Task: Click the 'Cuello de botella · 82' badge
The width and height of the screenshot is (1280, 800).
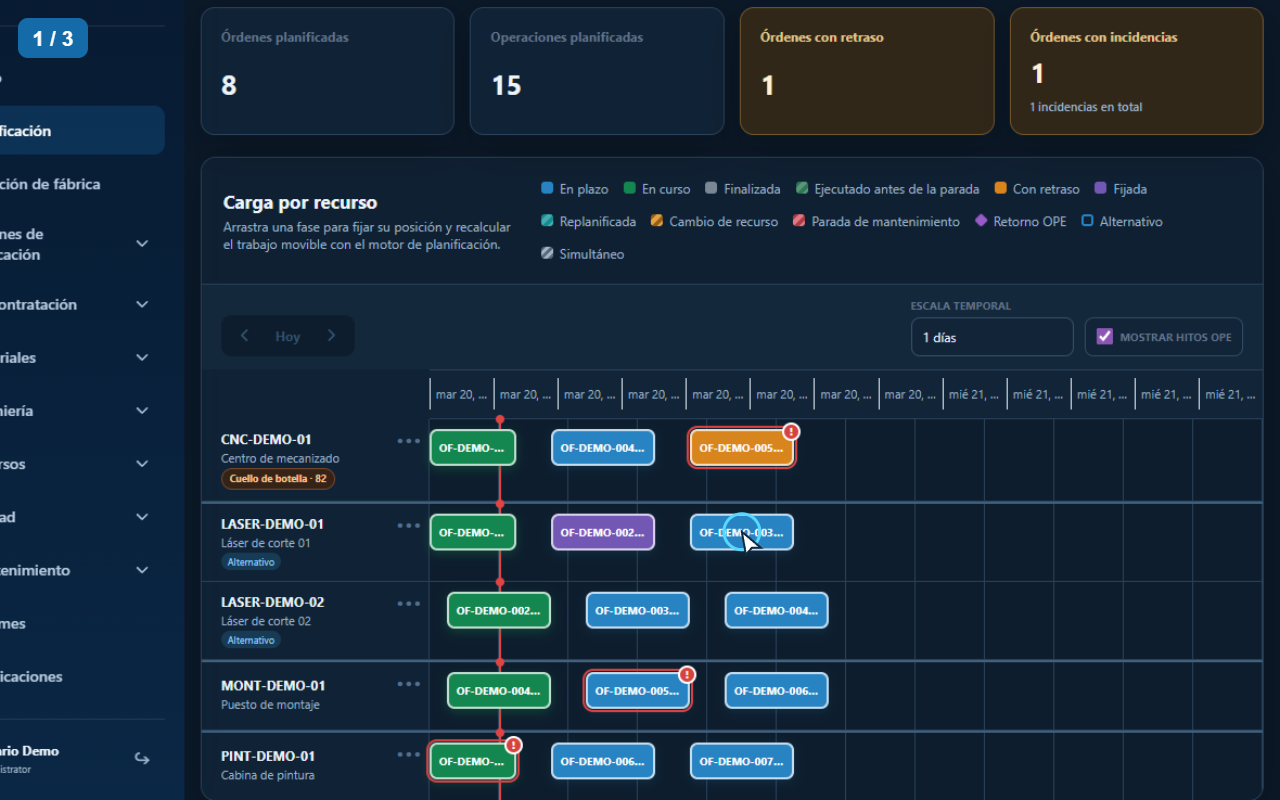Action: (x=278, y=479)
